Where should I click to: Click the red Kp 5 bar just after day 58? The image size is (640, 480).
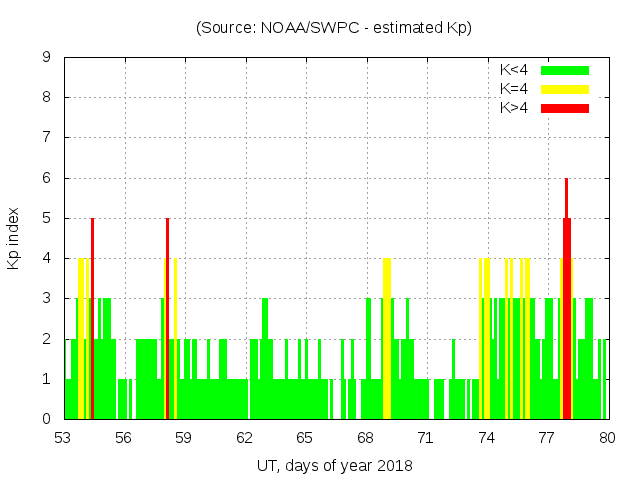167,320
